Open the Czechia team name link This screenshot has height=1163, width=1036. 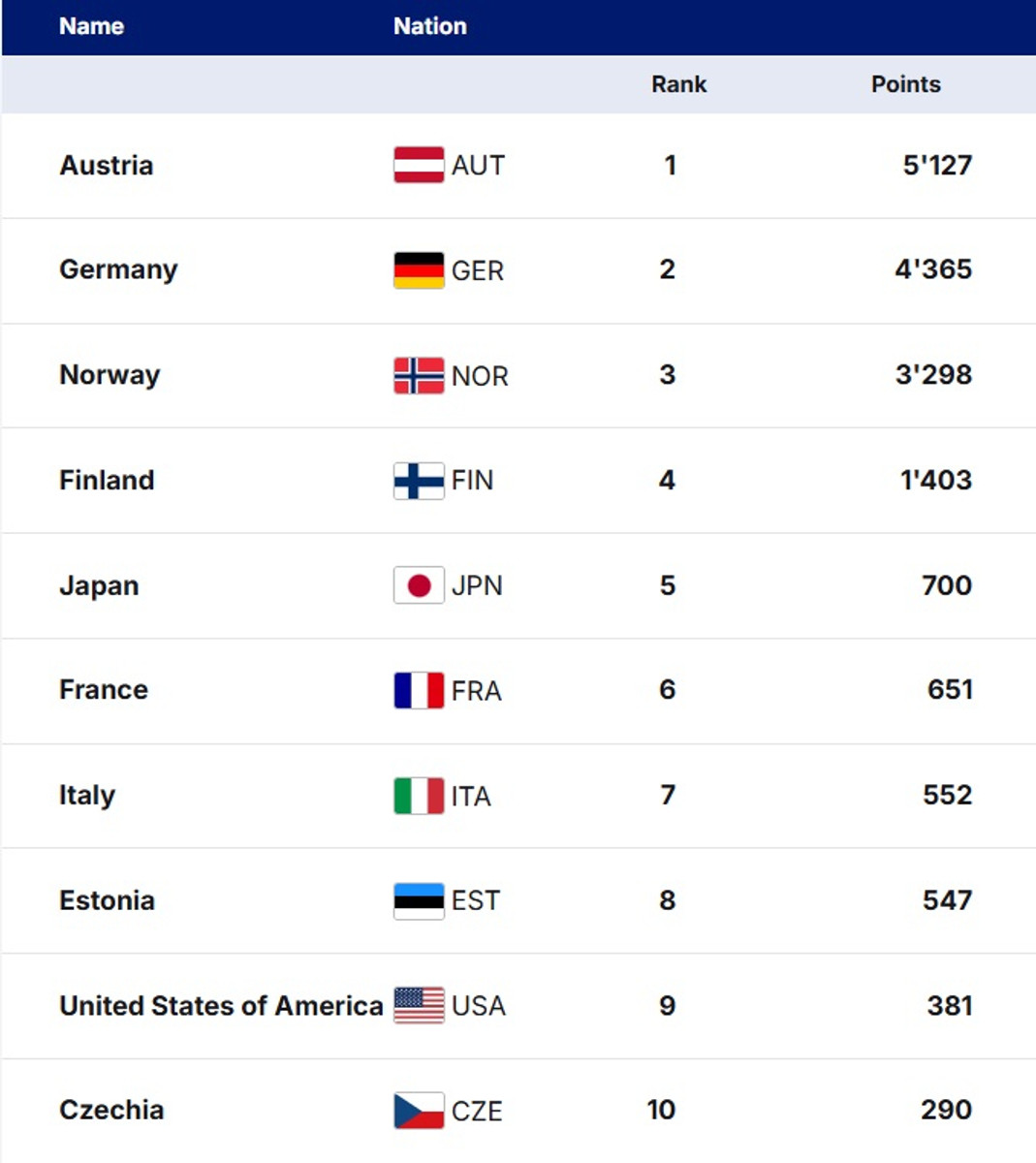(x=111, y=1110)
